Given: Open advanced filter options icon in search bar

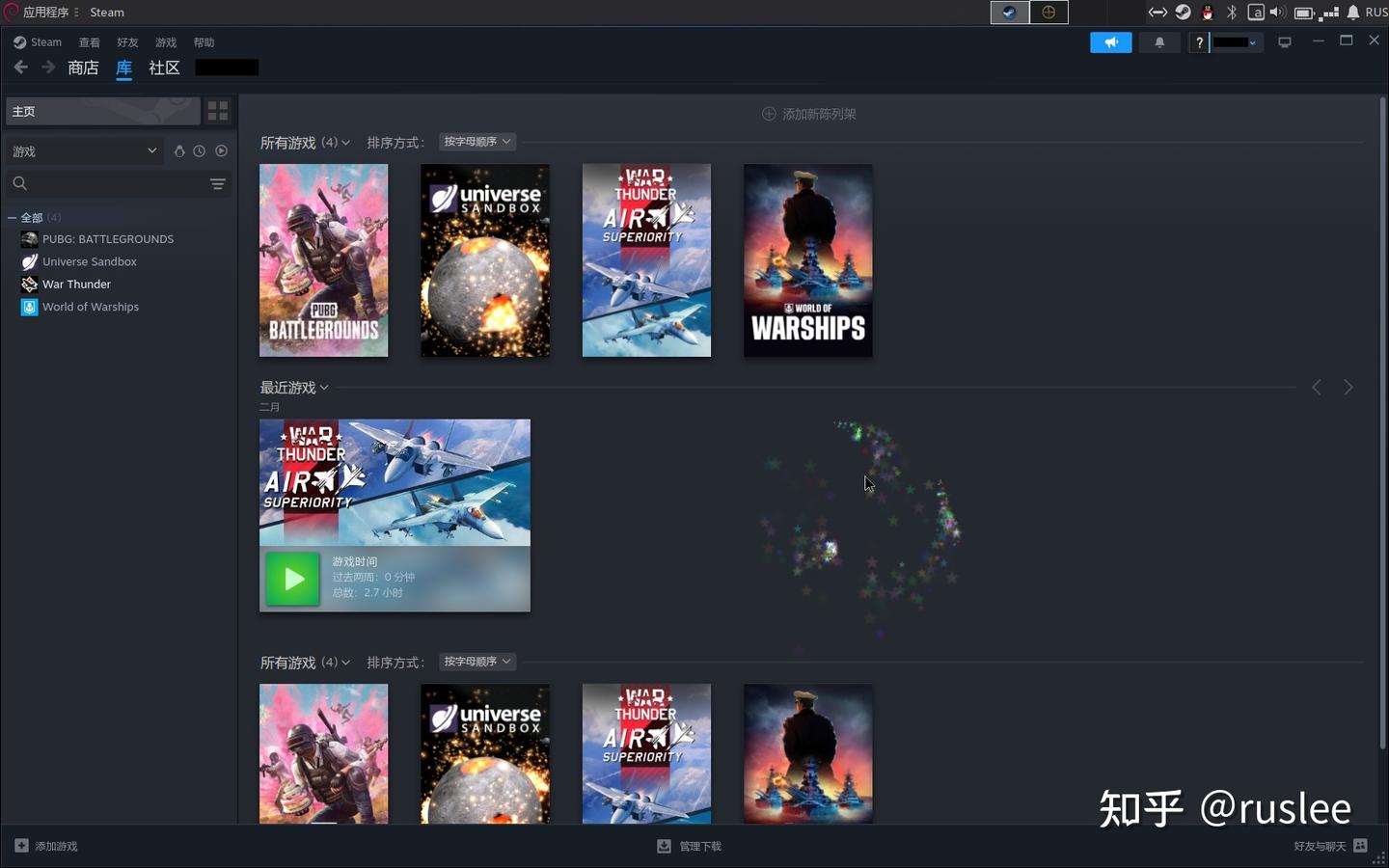Looking at the screenshot, I should [218, 183].
